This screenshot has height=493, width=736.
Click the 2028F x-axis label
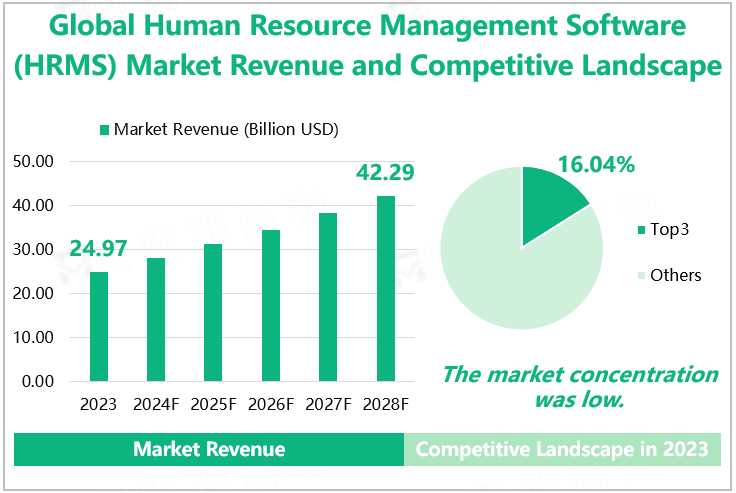[x=385, y=405]
